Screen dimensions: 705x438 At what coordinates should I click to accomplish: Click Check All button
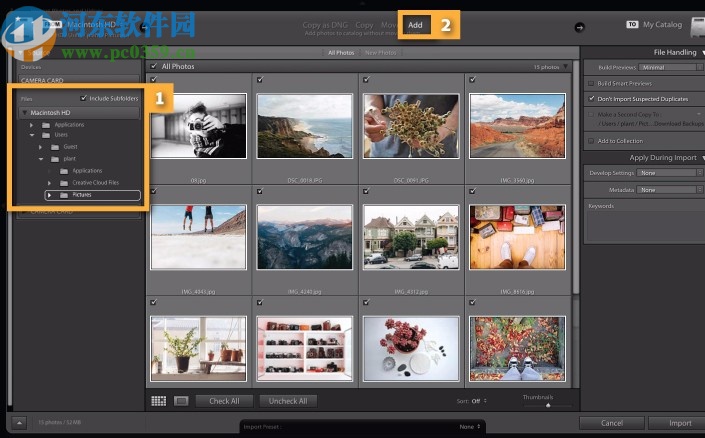[224, 401]
